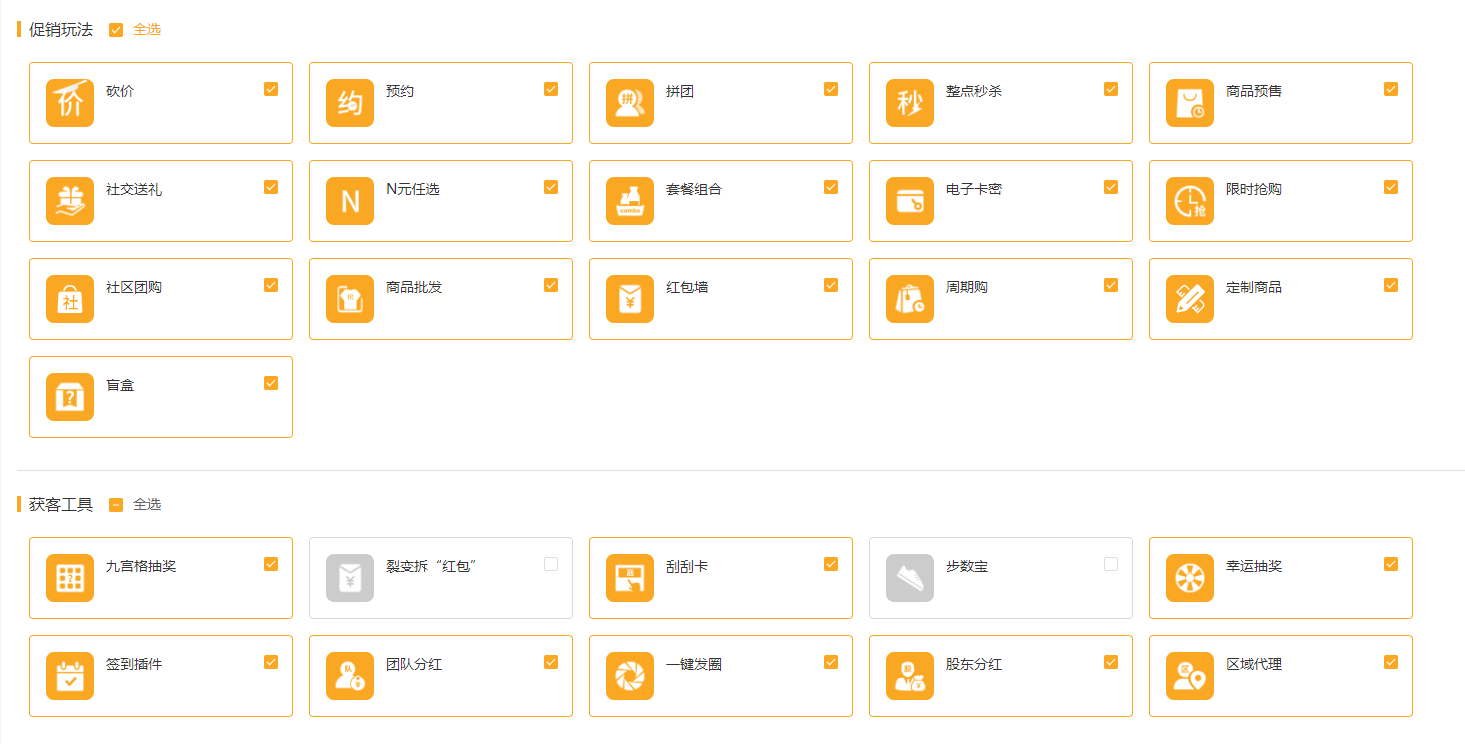1465x744 pixels.
Task: Select the 幸运抽奖 lucky wheel icon
Action: [x=1190, y=578]
